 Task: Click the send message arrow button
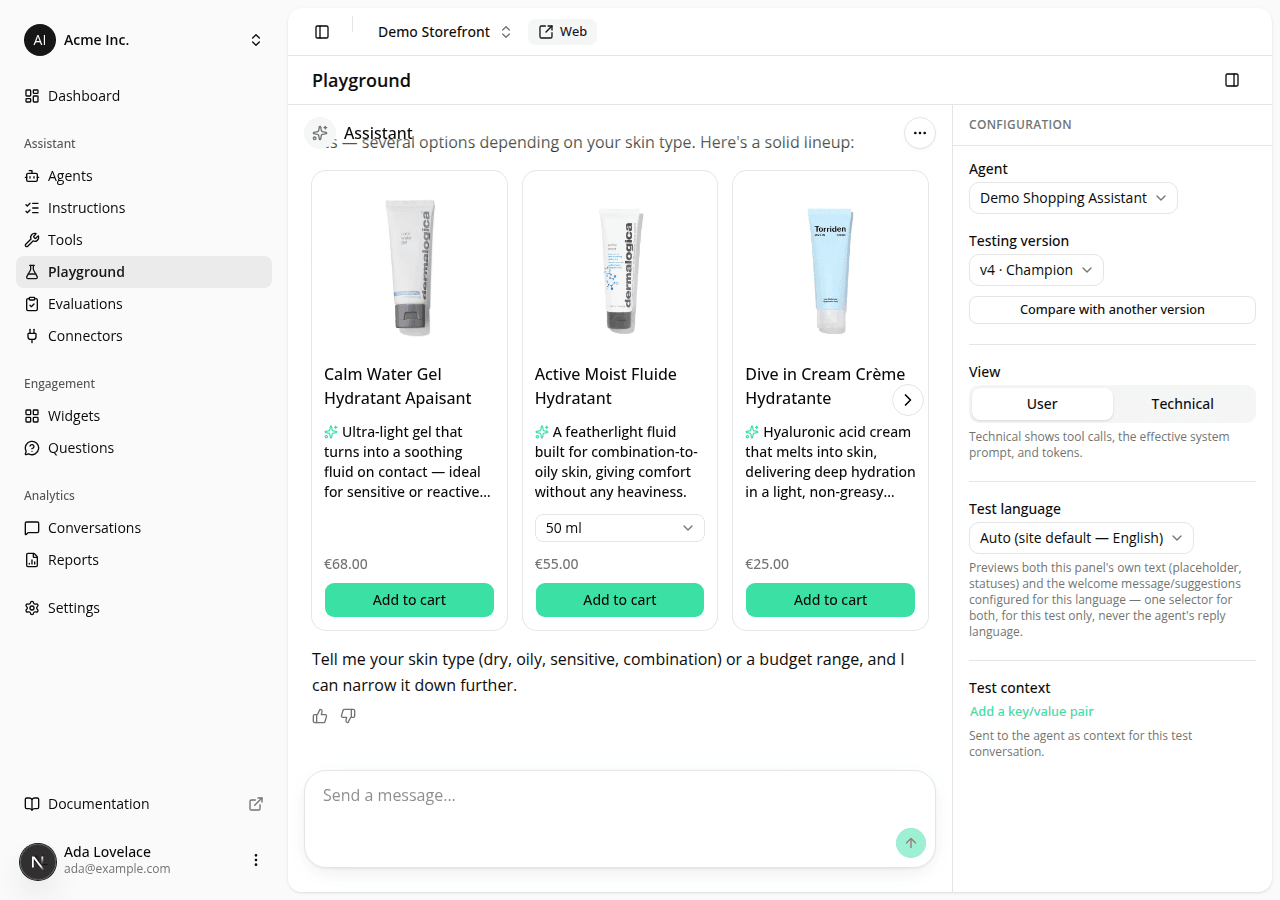911,843
